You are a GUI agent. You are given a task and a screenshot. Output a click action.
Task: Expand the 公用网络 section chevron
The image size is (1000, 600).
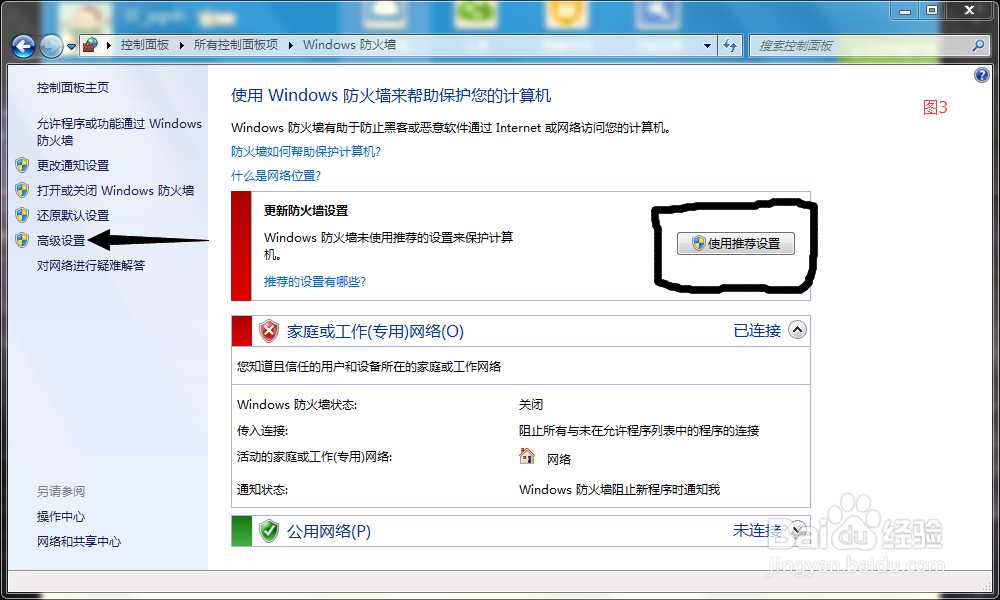797,529
